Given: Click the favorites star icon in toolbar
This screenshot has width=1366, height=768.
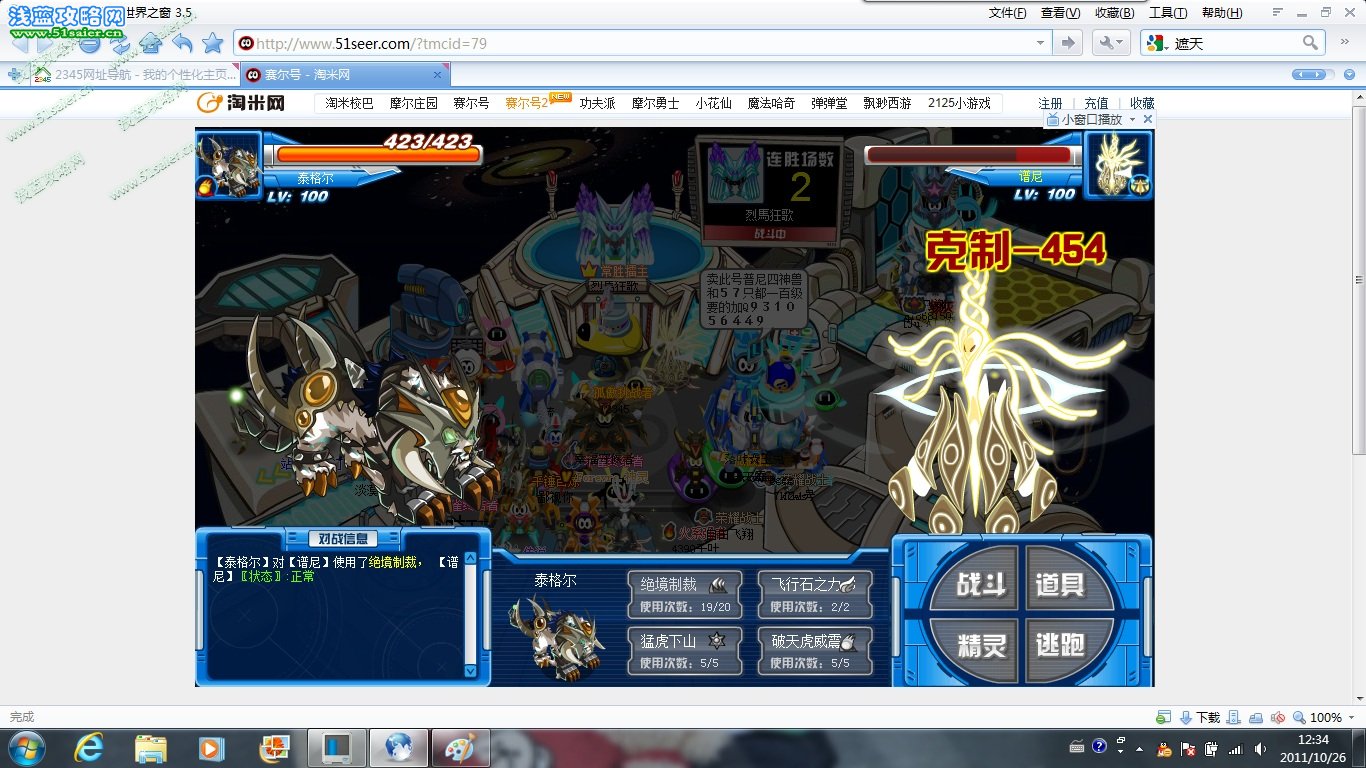Looking at the screenshot, I should [x=212, y=43].
